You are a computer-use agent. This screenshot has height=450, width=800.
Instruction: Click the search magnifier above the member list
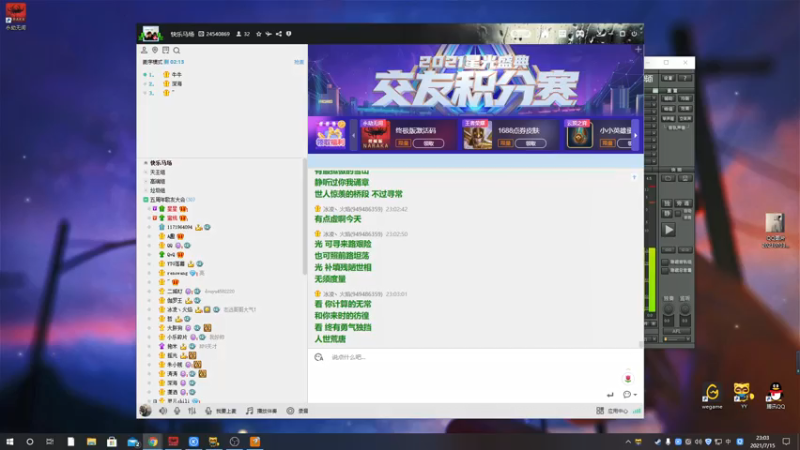point(177,50)
